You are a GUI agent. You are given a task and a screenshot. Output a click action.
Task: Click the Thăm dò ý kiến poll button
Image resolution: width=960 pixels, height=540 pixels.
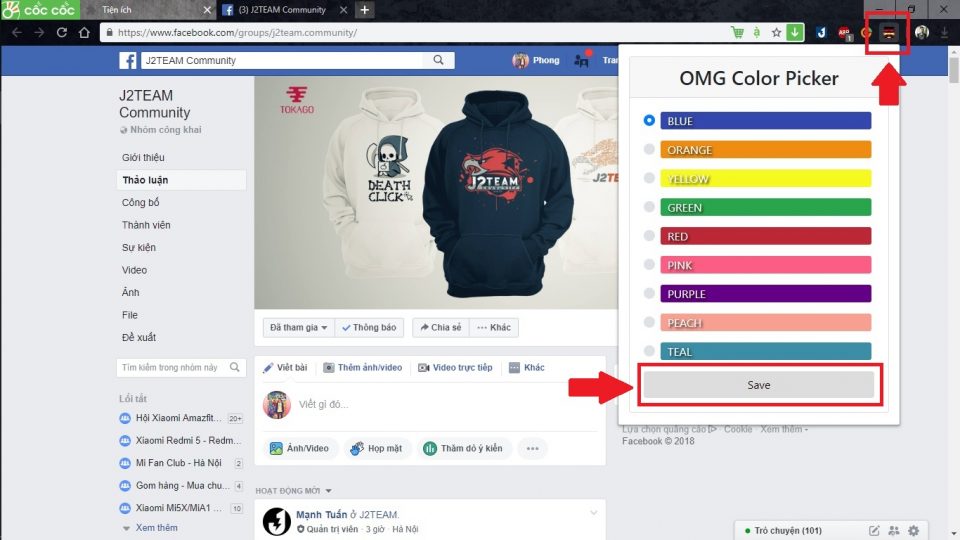pos(464,448)
